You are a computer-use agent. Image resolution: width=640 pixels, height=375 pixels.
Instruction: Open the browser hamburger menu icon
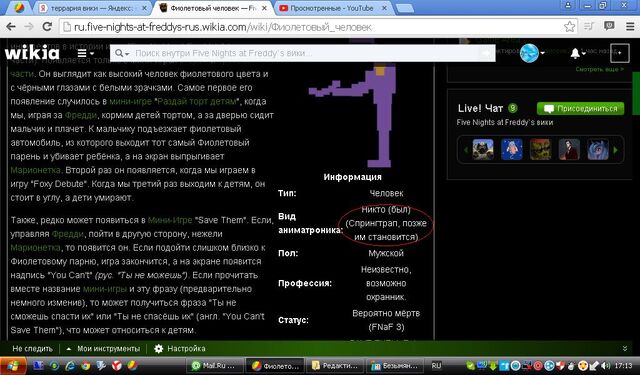click(x=630, y=27)
